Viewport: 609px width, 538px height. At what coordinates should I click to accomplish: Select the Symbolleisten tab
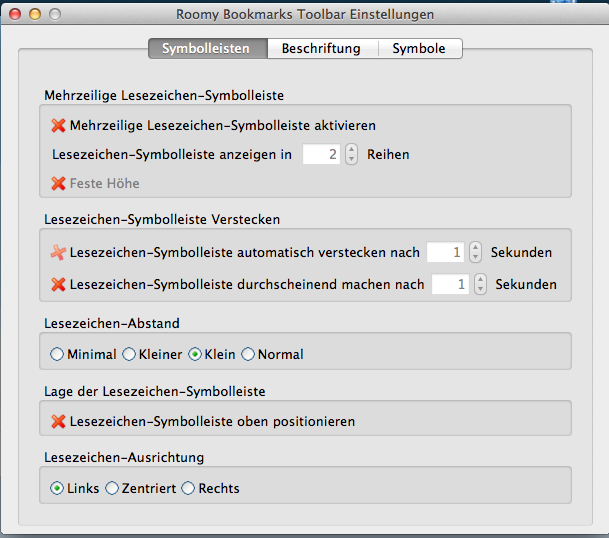tap(207, 48)
